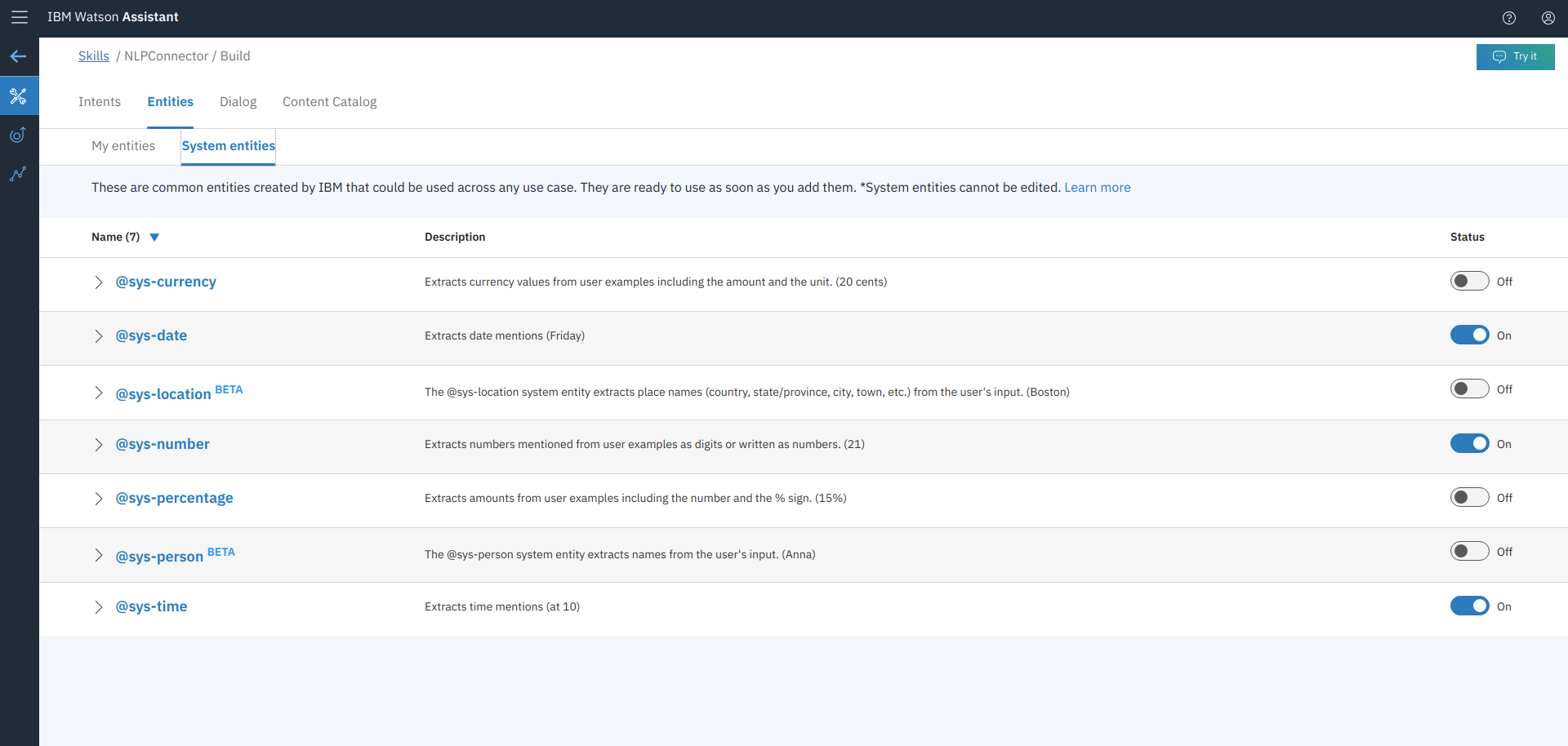Switch to My entities subtab
Viewport: 1568px width, 746px height.
(123, 146)
